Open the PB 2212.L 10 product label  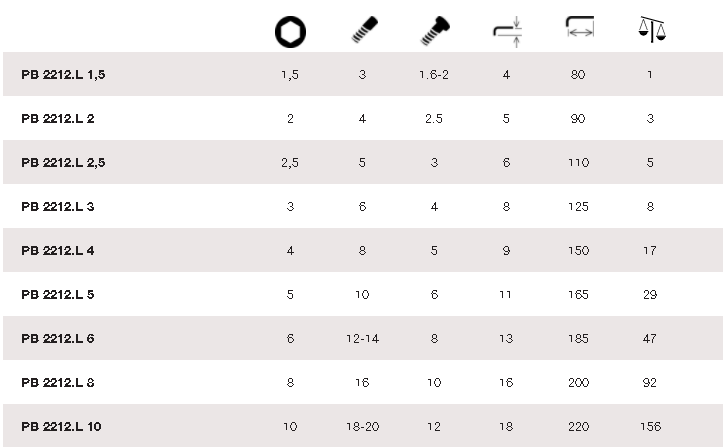click(61, 427)
